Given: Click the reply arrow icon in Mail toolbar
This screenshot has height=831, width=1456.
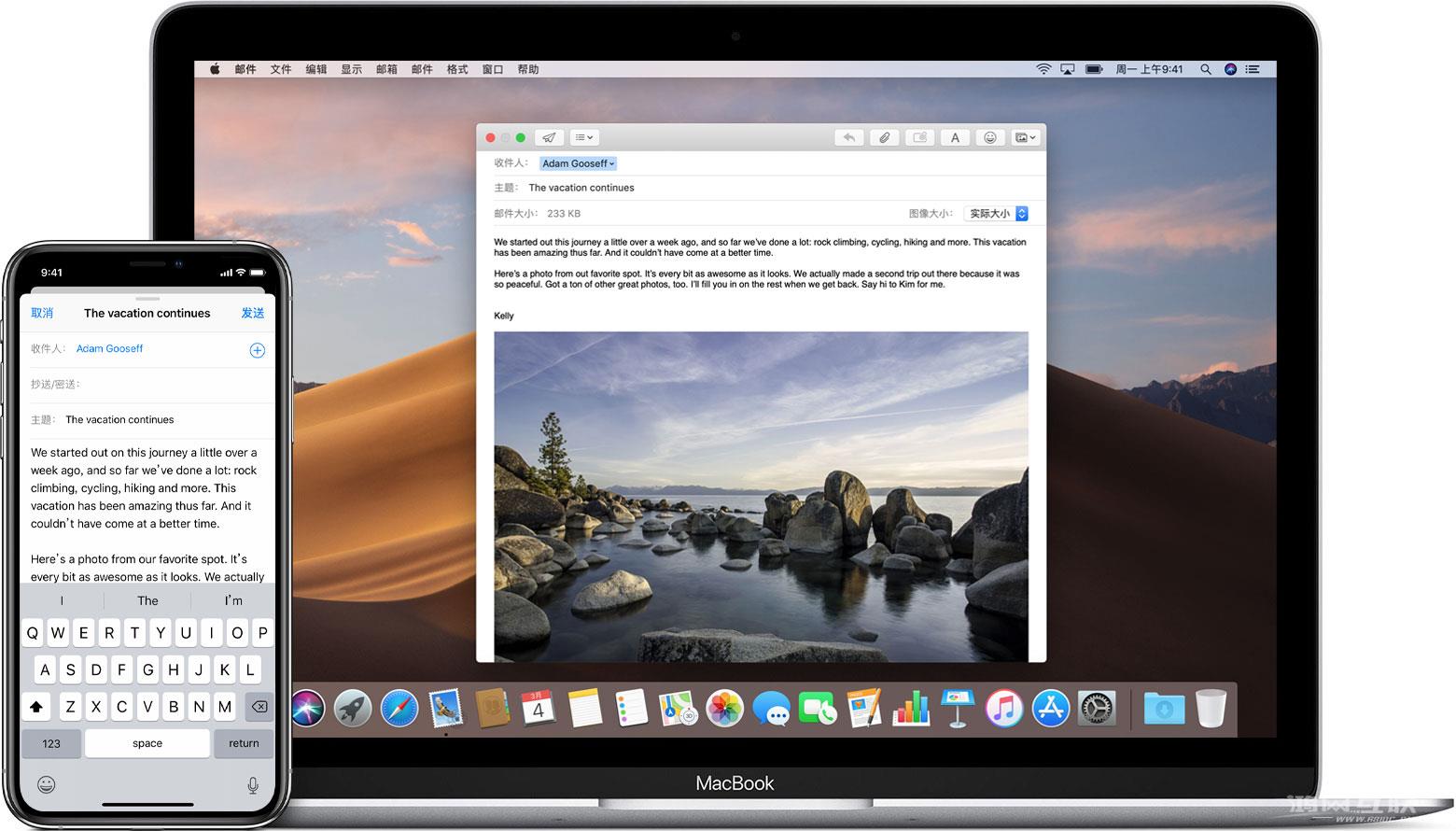Looking at the screenshot, I should (848, 137).
